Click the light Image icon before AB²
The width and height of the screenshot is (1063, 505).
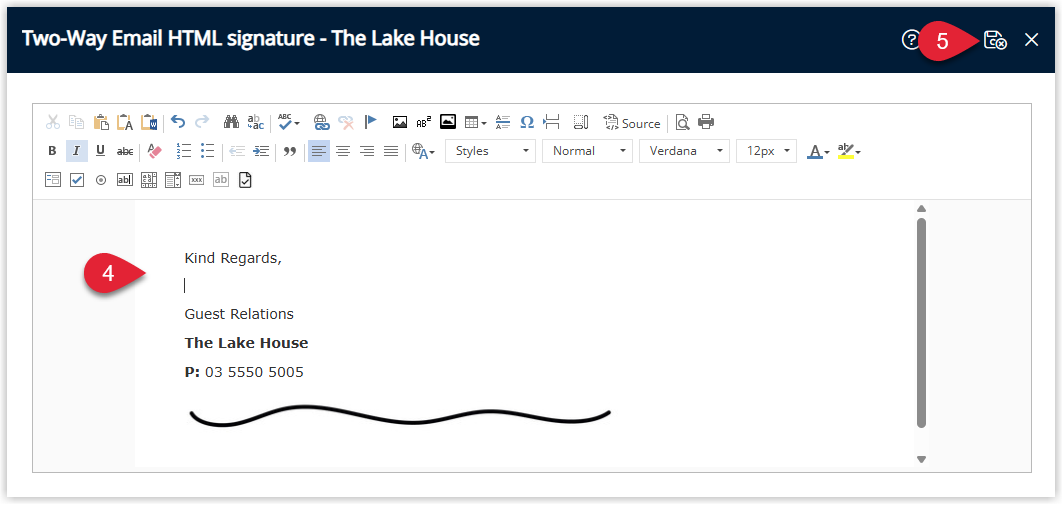(400, 123)
